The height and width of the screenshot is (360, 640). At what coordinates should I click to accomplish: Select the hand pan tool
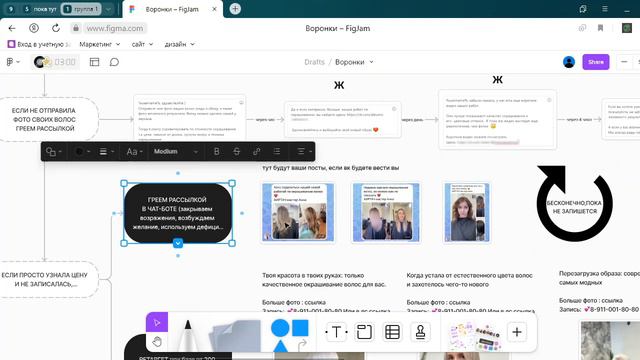pyautogui.click(x=157, y=342)
